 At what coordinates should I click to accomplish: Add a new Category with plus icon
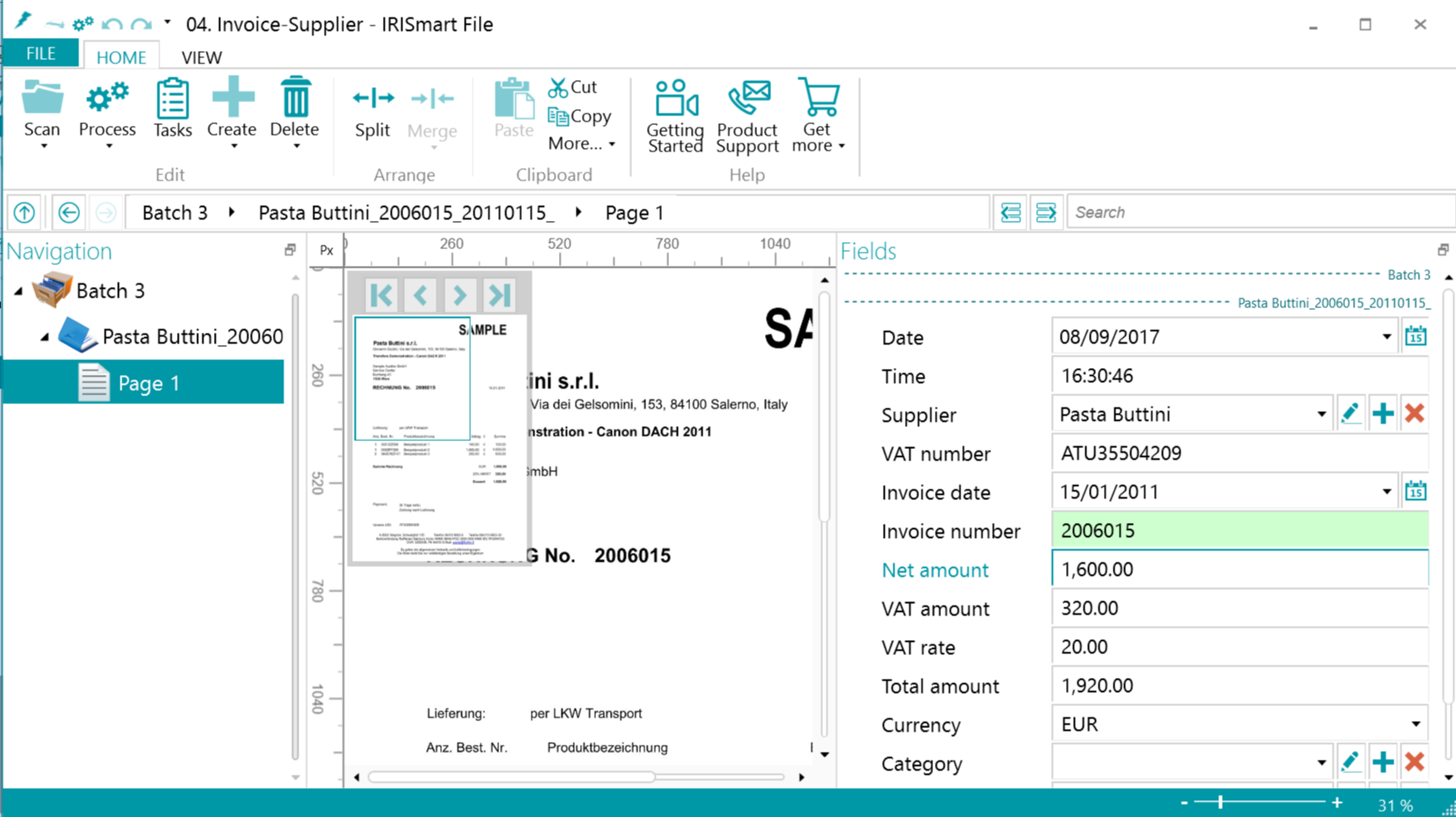1383,762
